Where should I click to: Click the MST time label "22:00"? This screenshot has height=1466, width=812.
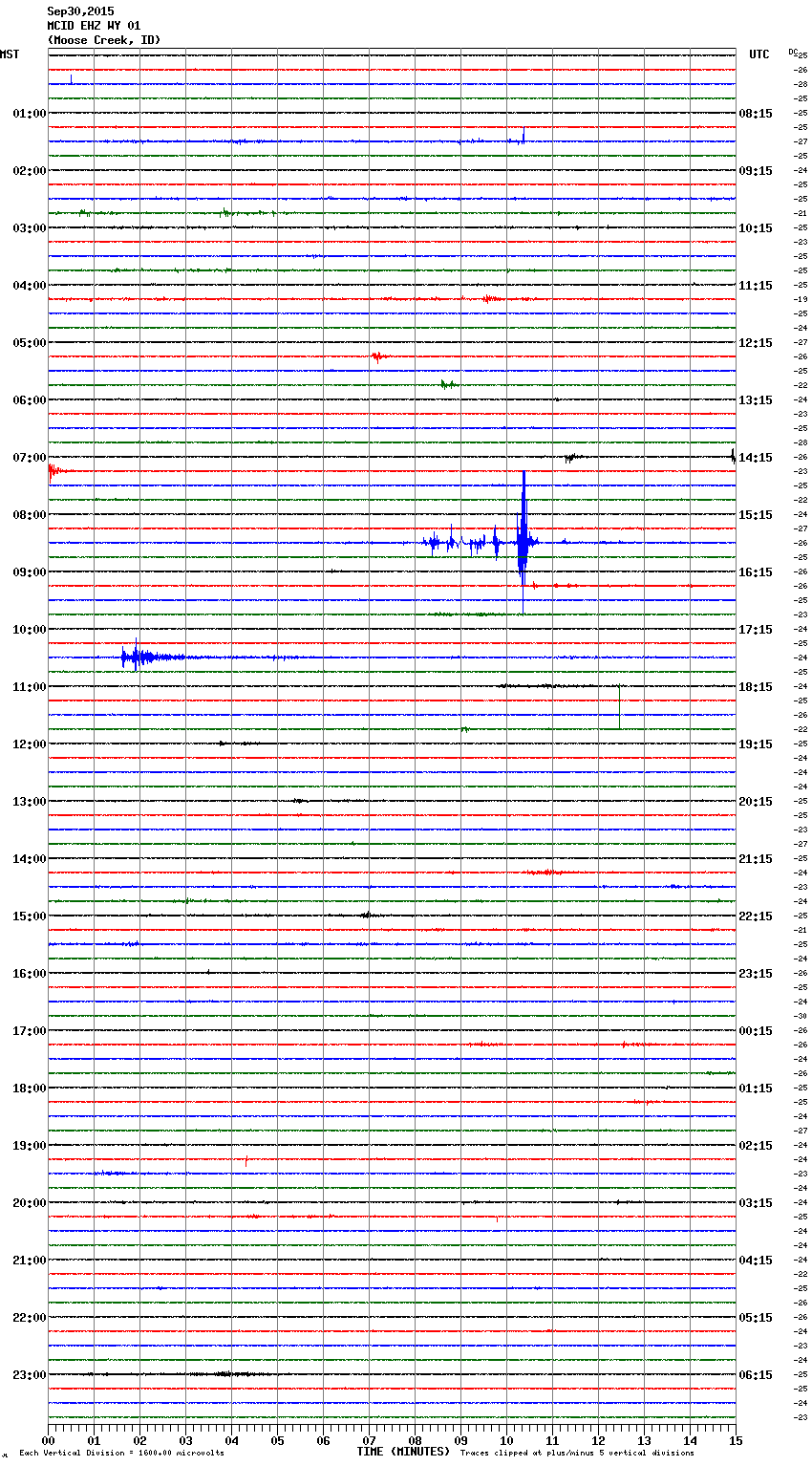click(x=30, y=1318)
